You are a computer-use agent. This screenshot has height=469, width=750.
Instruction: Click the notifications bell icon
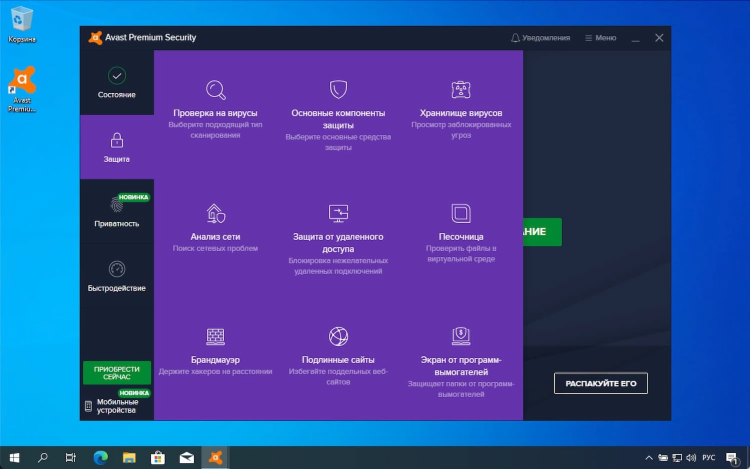[515, 38]
